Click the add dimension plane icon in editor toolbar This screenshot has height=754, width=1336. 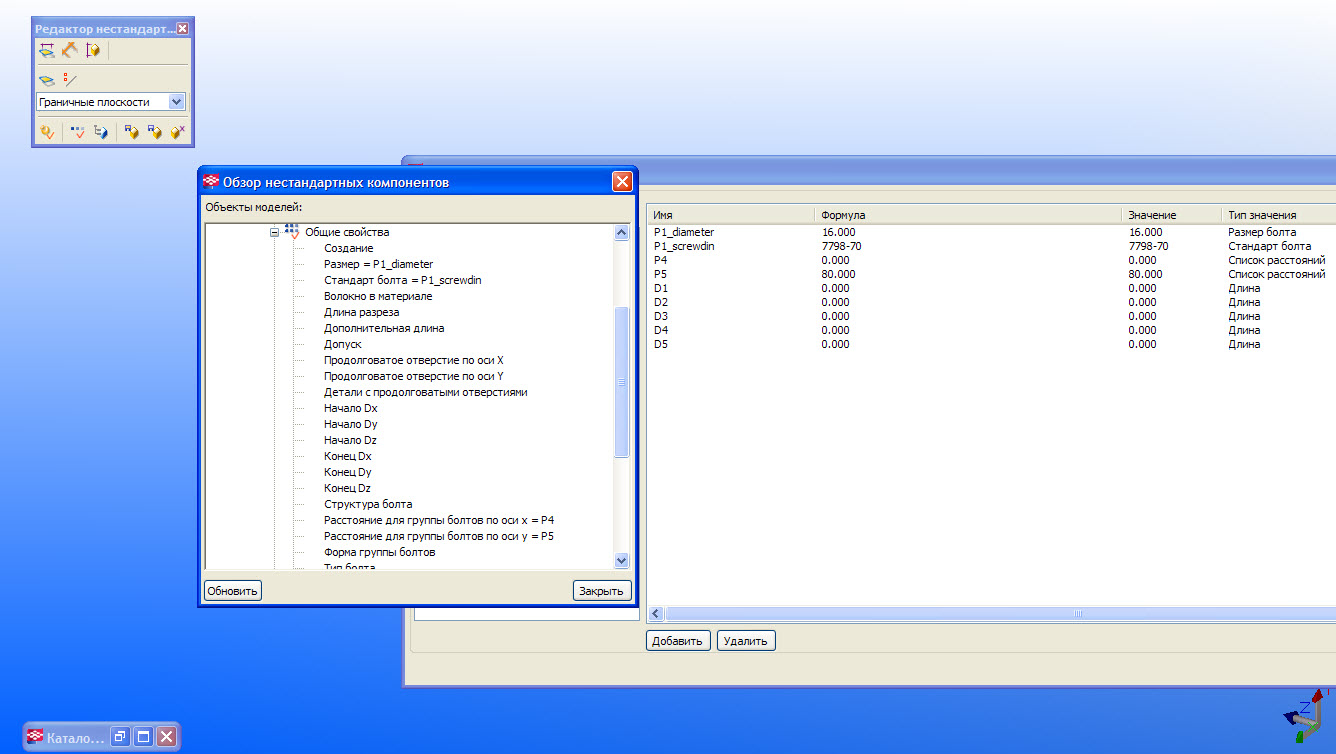tap(46, 50)
